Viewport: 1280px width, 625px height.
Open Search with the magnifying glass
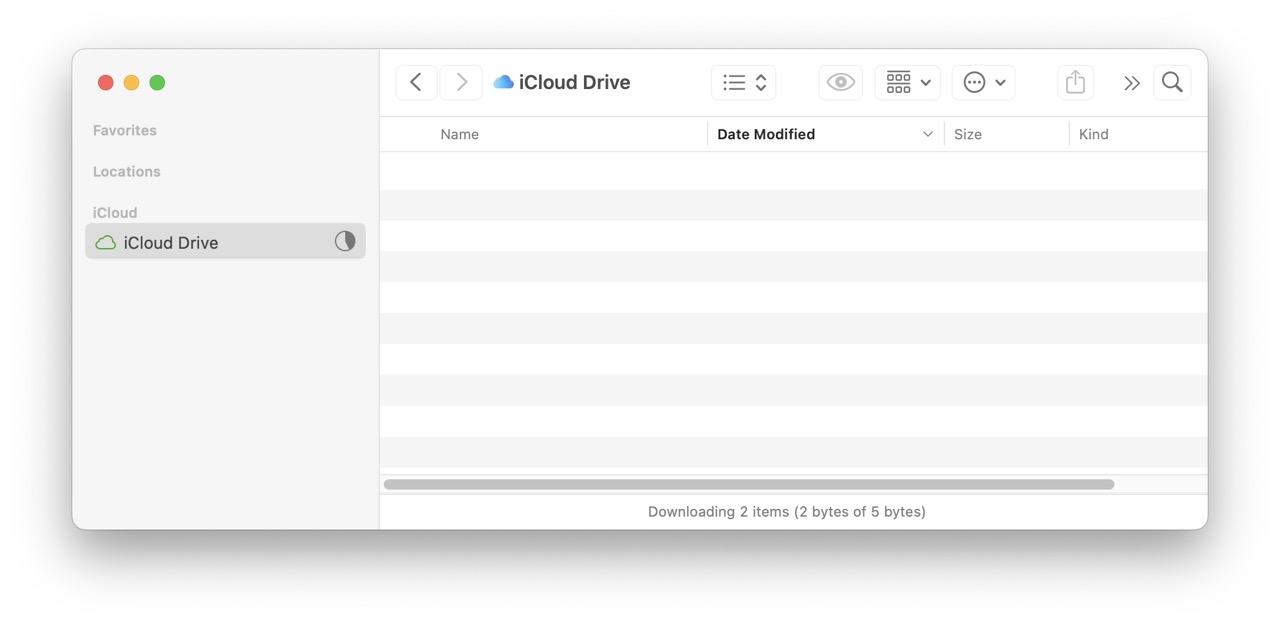click(x=1172, y=82)
